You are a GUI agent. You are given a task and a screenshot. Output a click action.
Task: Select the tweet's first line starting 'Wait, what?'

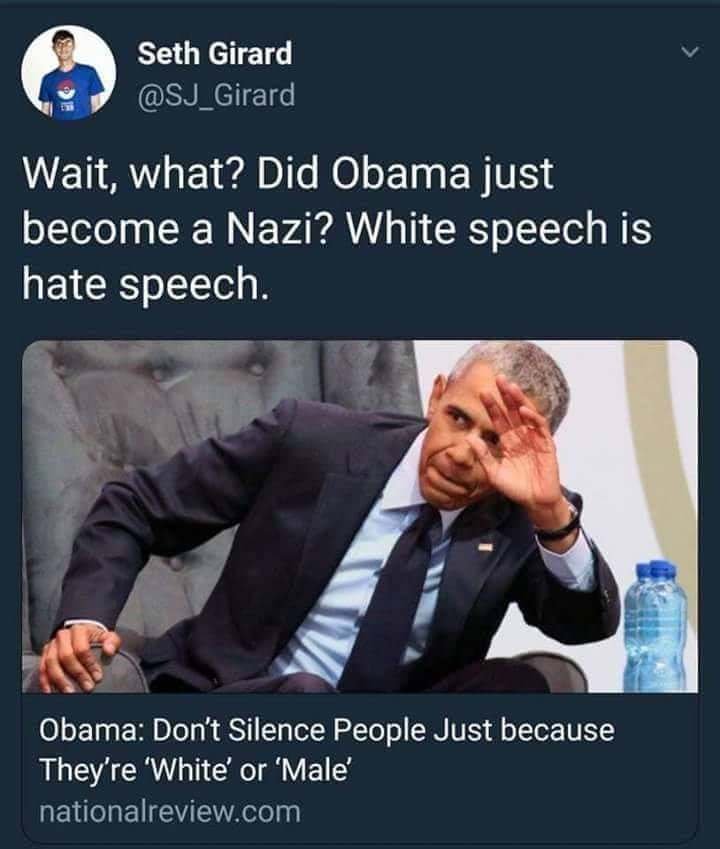coord(288,174)
